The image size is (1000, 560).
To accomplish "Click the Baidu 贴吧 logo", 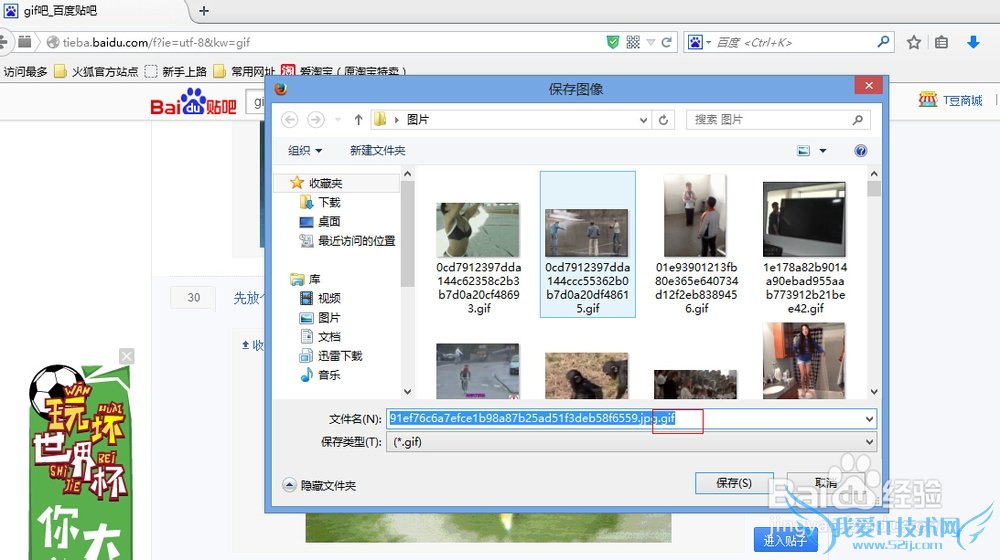I will point(193,102).
